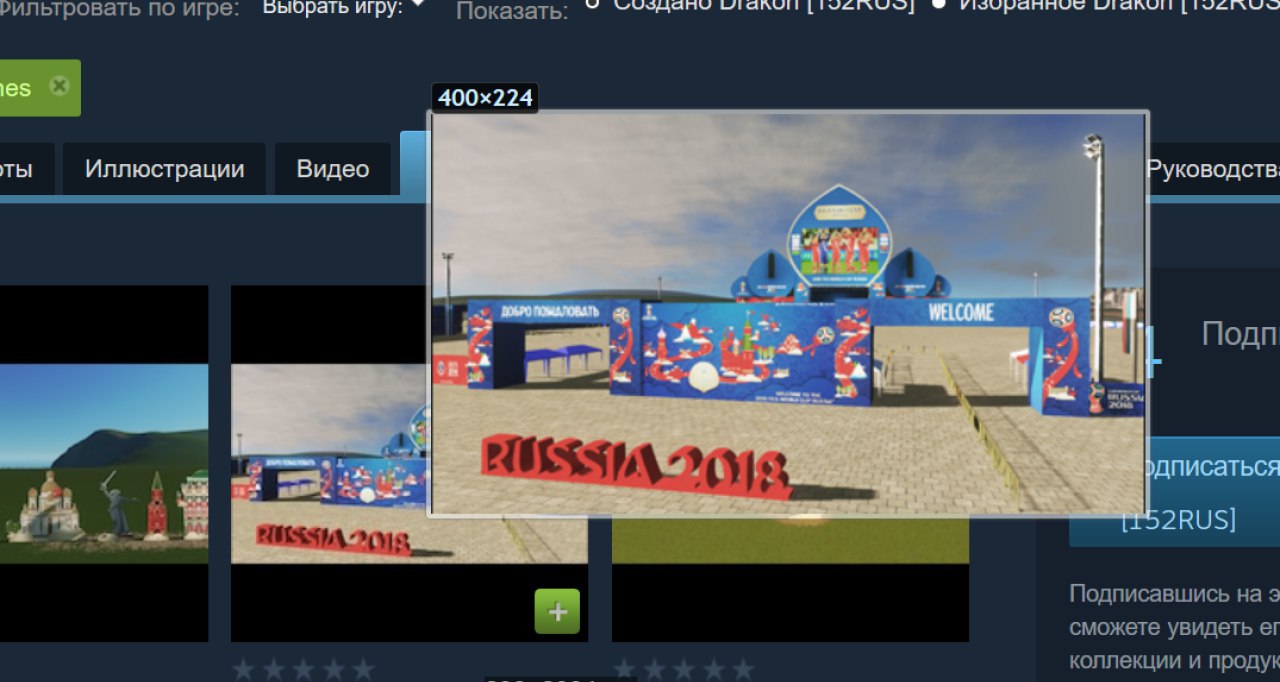The image size is (1280, 682).
Task: Open the Выбрать игру dropdown
Action: point(344,7)
